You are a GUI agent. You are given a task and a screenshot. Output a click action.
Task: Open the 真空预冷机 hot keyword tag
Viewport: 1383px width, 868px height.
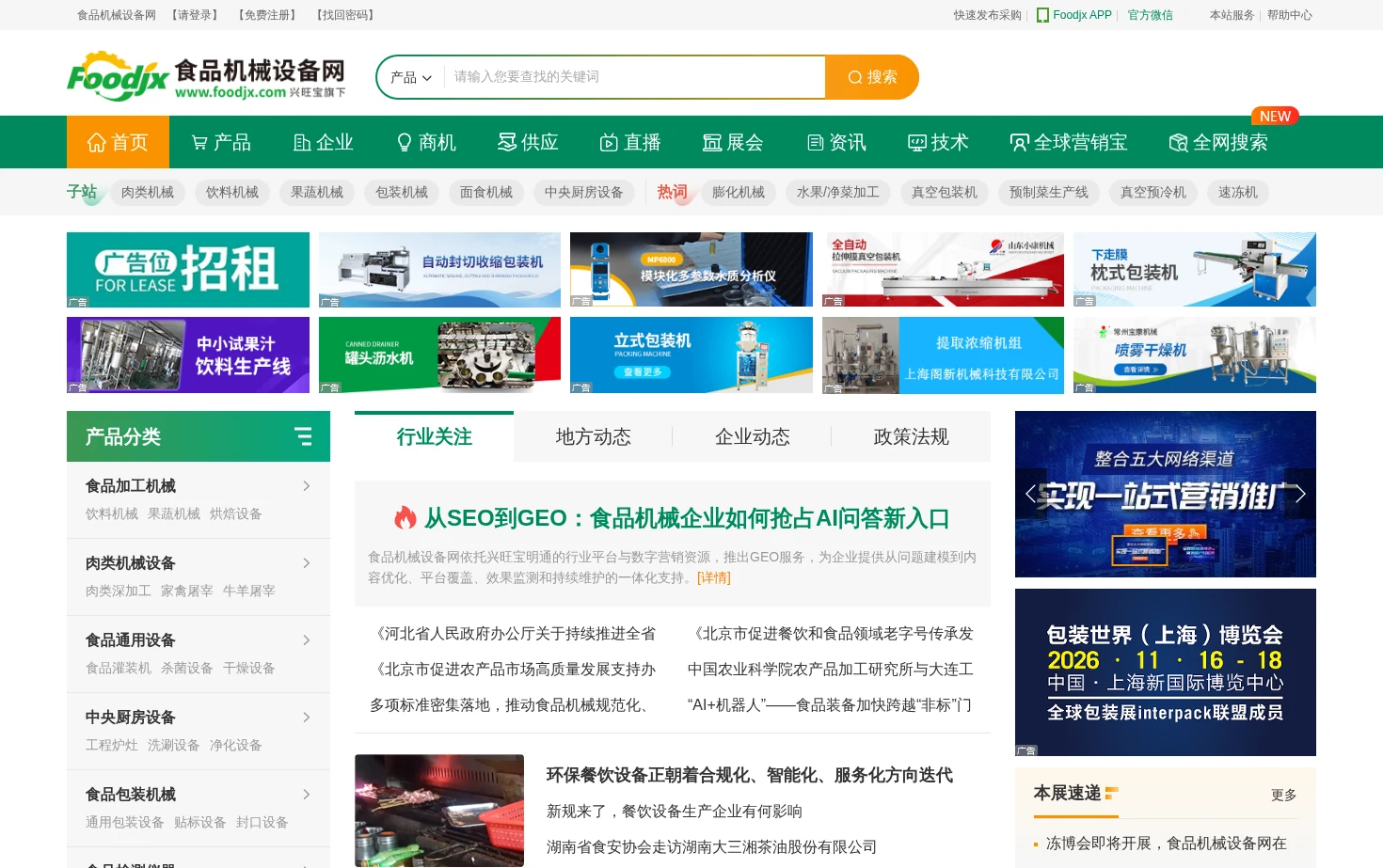pos(1153,192)
